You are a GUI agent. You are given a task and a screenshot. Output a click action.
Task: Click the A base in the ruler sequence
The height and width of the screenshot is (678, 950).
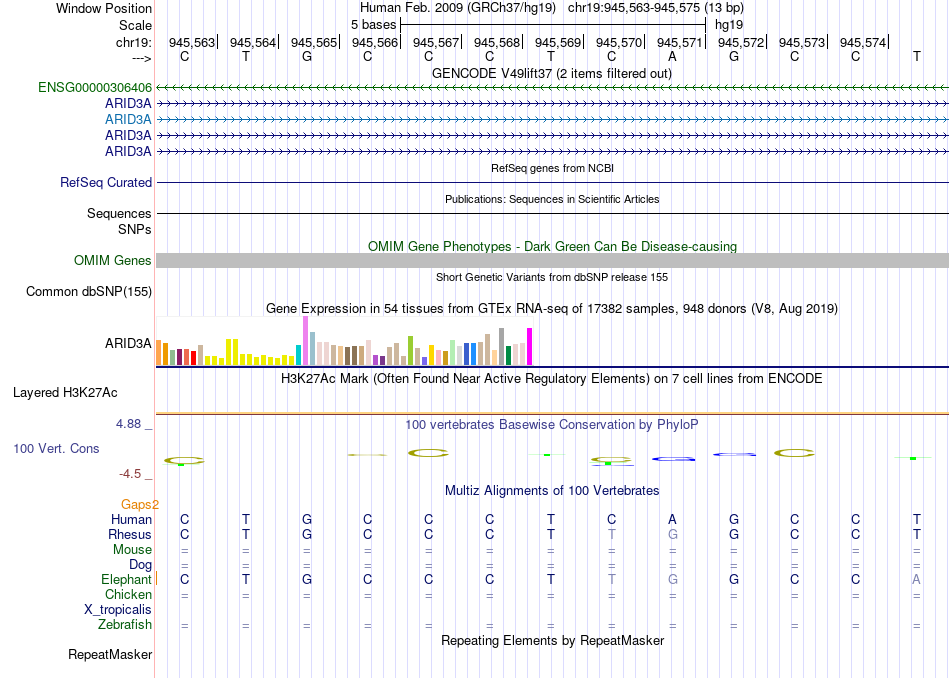coord(672,56)
